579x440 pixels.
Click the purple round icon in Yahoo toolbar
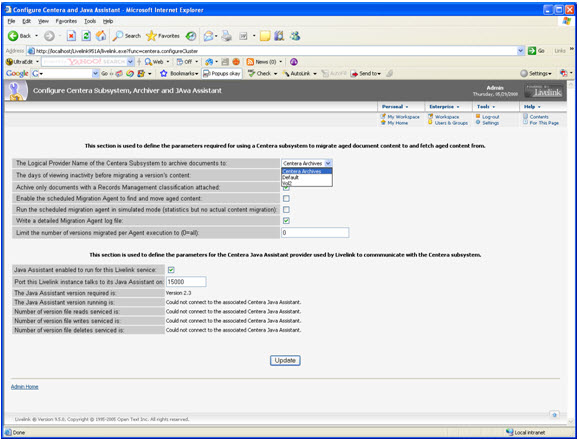pos(294,62)
